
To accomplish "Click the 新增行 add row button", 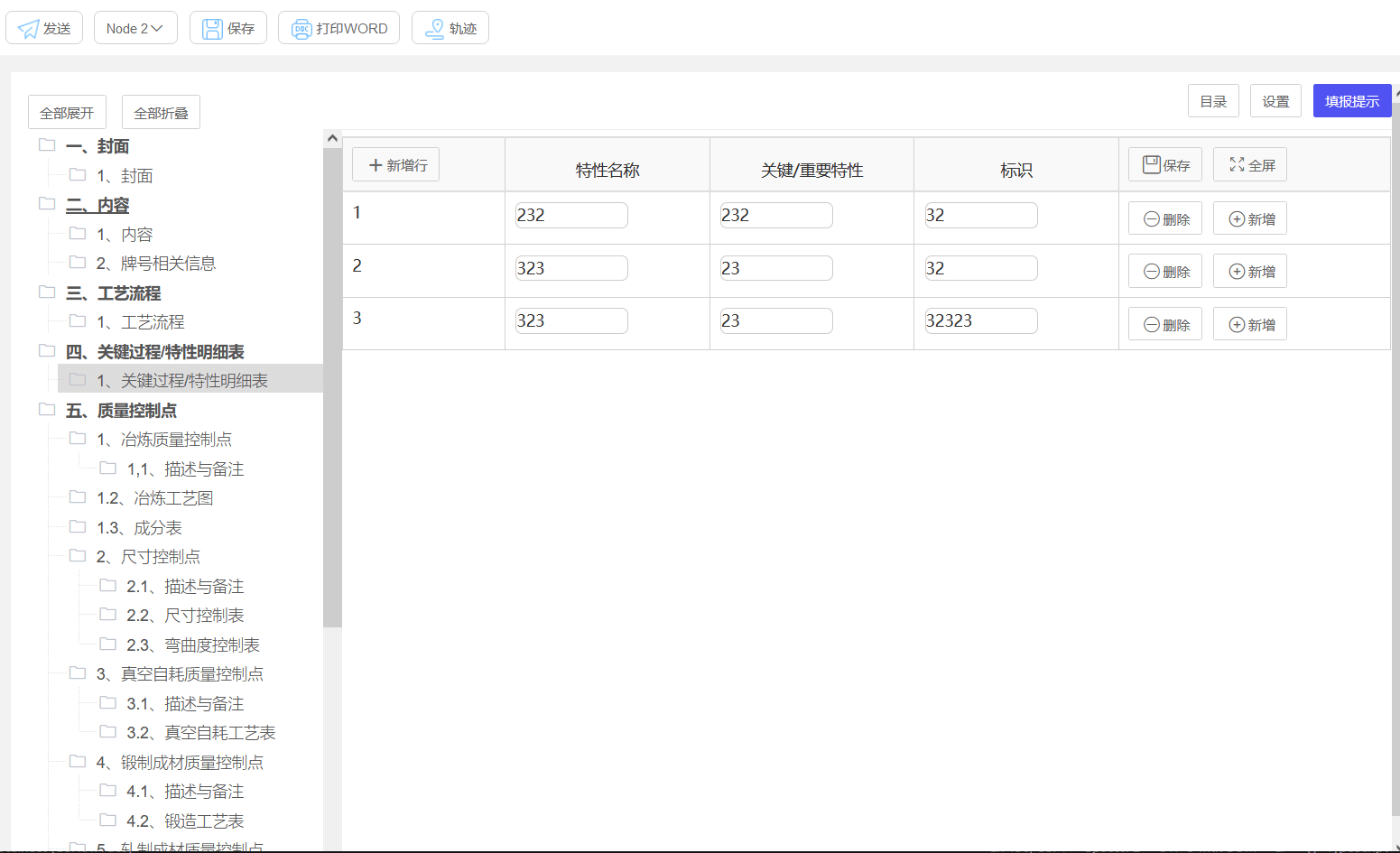I will point(395,165).
